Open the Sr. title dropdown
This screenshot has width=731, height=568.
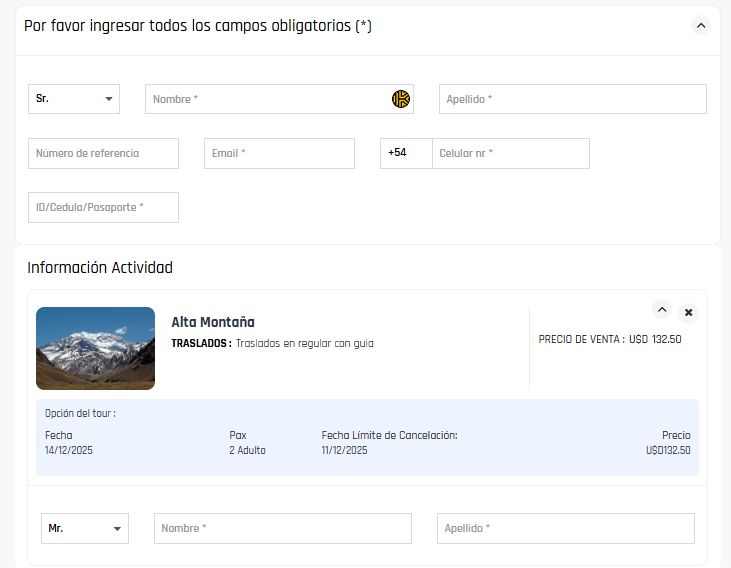(x=74, y=99)
